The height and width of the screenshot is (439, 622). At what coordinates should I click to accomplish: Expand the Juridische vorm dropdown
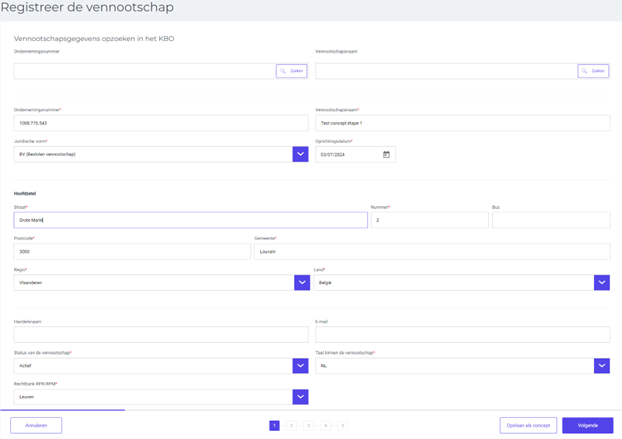[x=300, y=155]
